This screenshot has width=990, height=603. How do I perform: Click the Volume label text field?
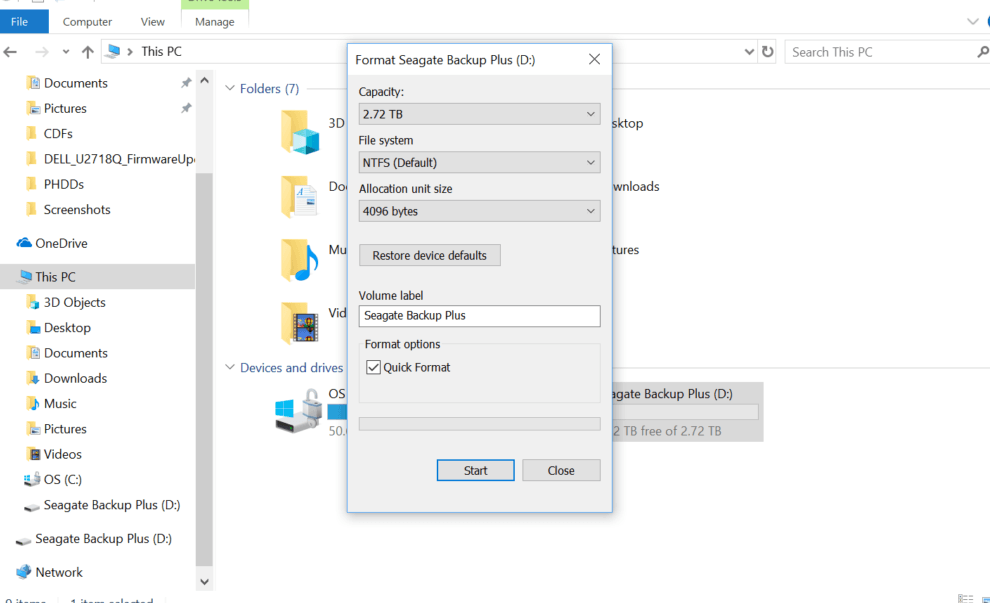[x=479, y=316]
